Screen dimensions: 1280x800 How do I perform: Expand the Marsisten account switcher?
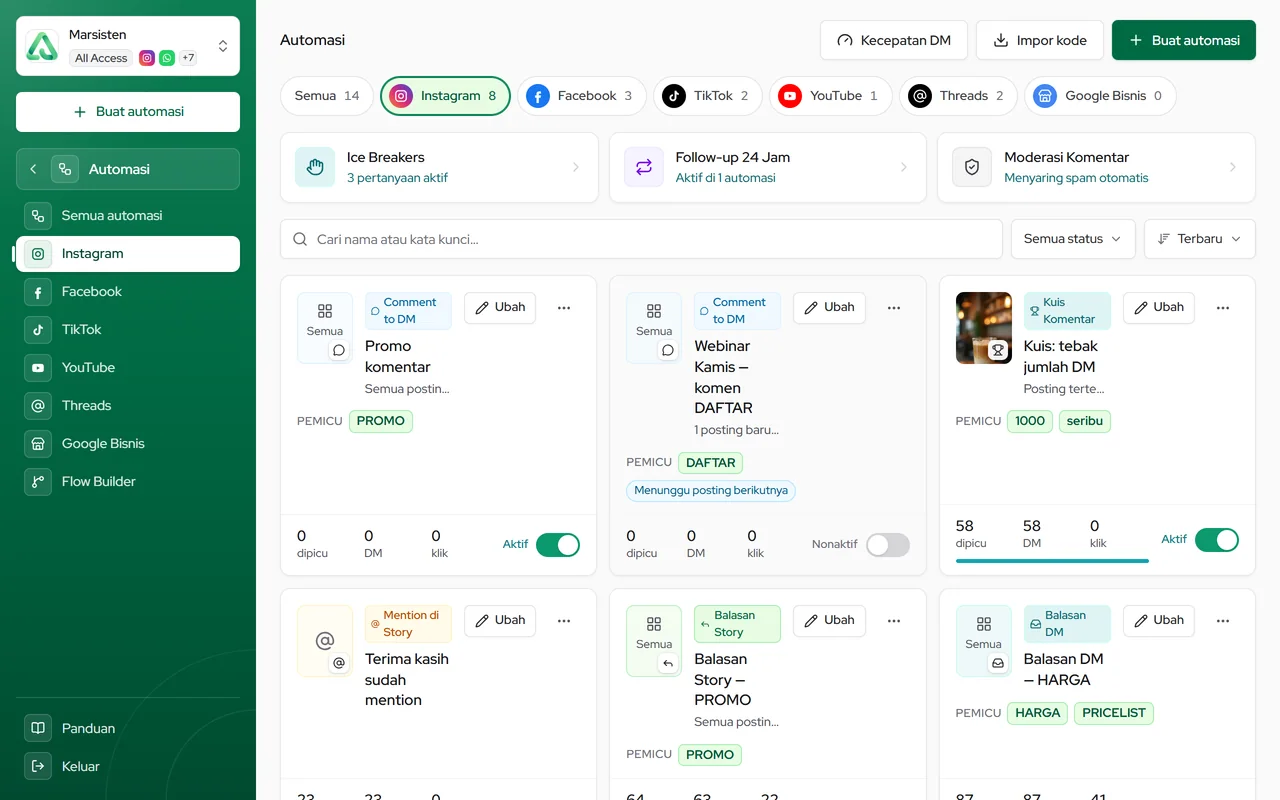click(x=223, y=46)
